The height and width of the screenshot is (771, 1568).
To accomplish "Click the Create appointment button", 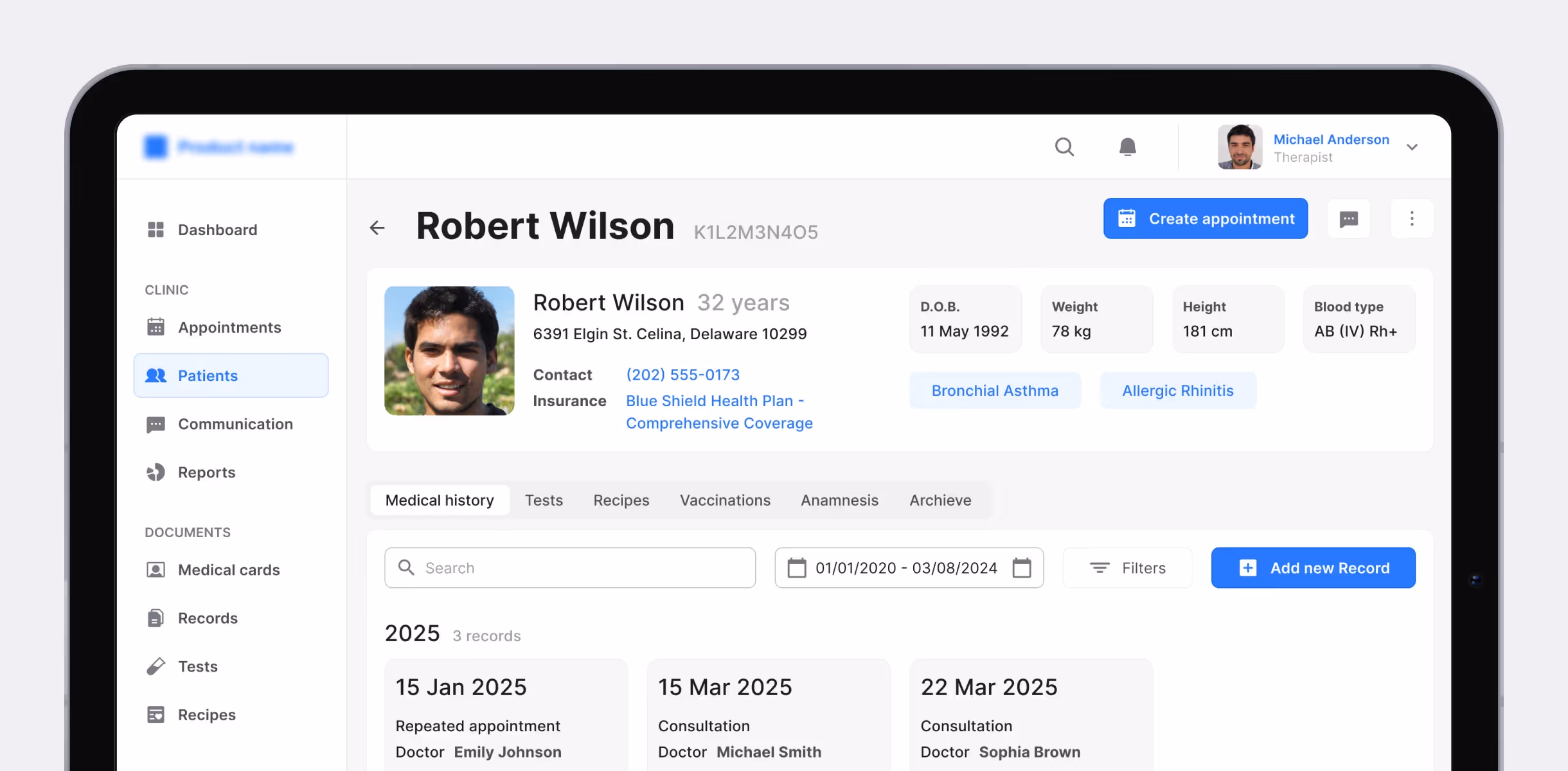I will [x=1205, y=219].
